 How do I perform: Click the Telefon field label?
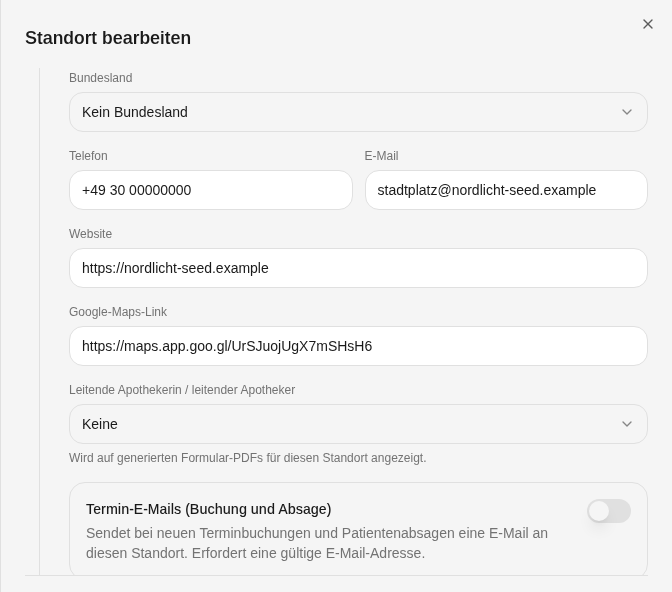tap(88, 156)
